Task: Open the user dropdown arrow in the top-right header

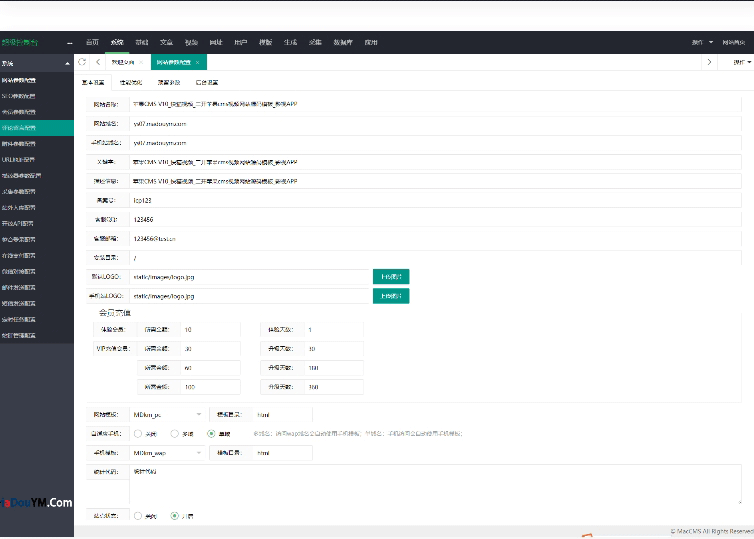Action: pos(711,42)
